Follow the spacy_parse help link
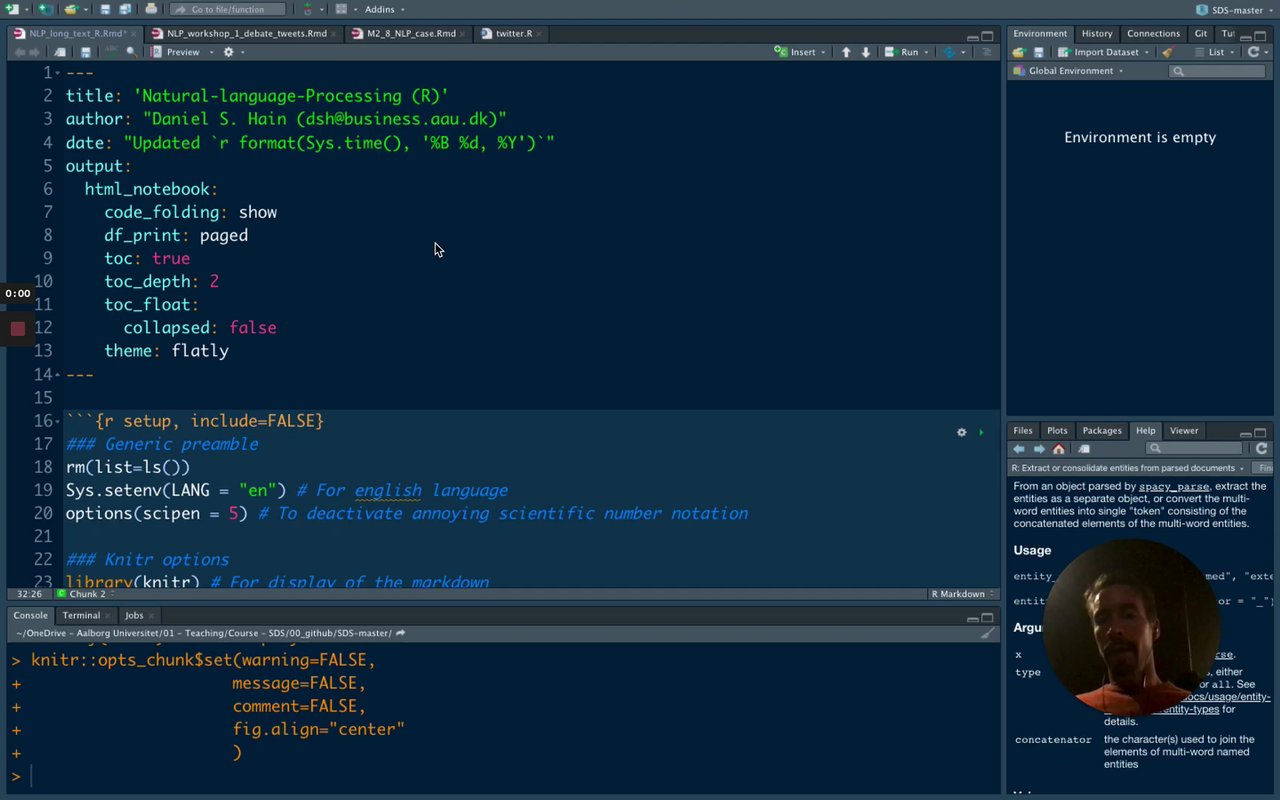The height and width of the screenshot is (800, 1280). point(1174,487)
